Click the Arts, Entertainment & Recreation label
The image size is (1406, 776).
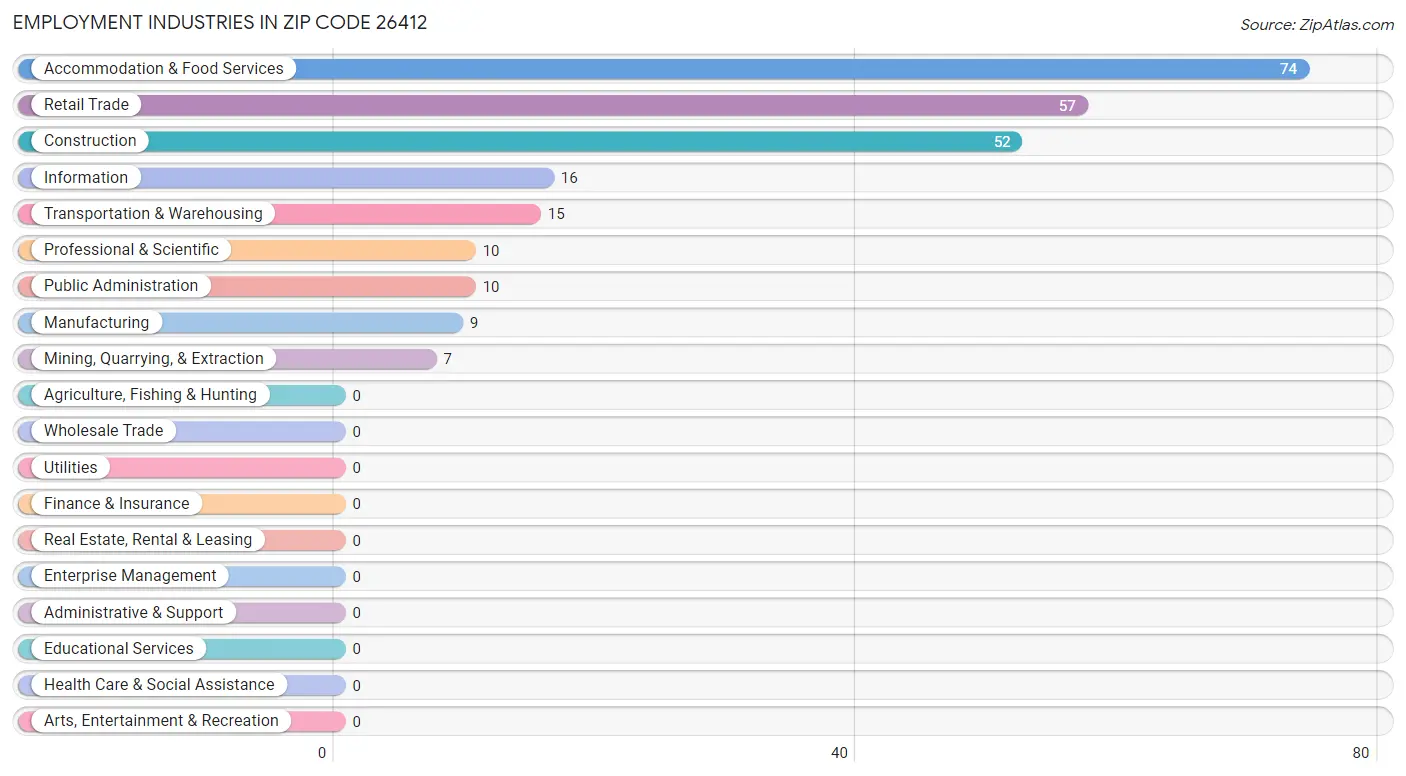click(161, 721)
